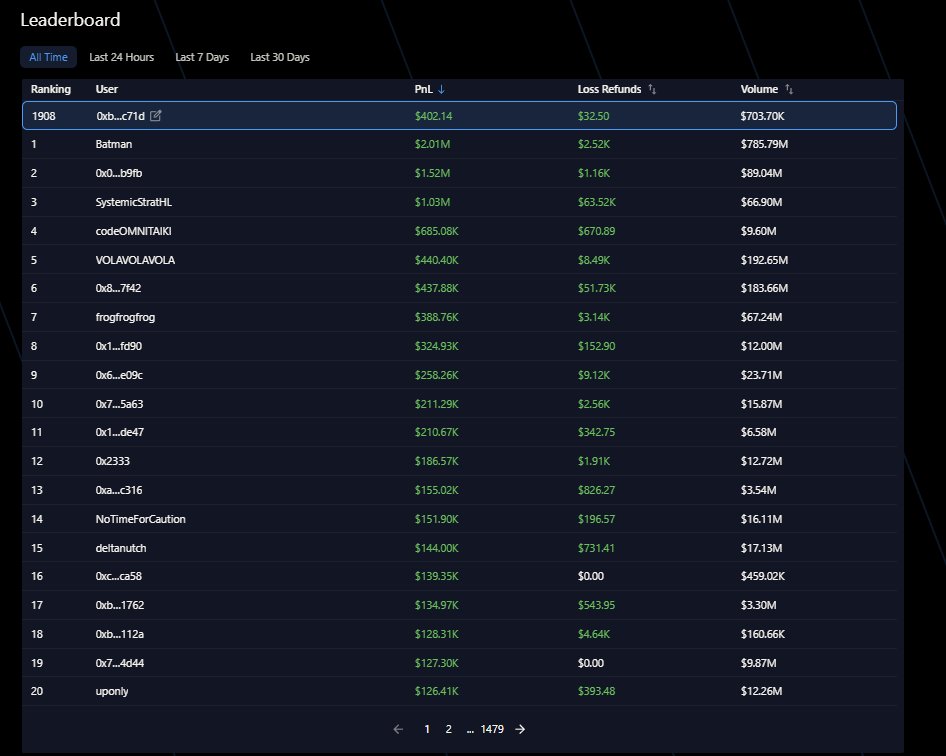Click the Loss Refunds sort arrows icon

tap(652, 89)
